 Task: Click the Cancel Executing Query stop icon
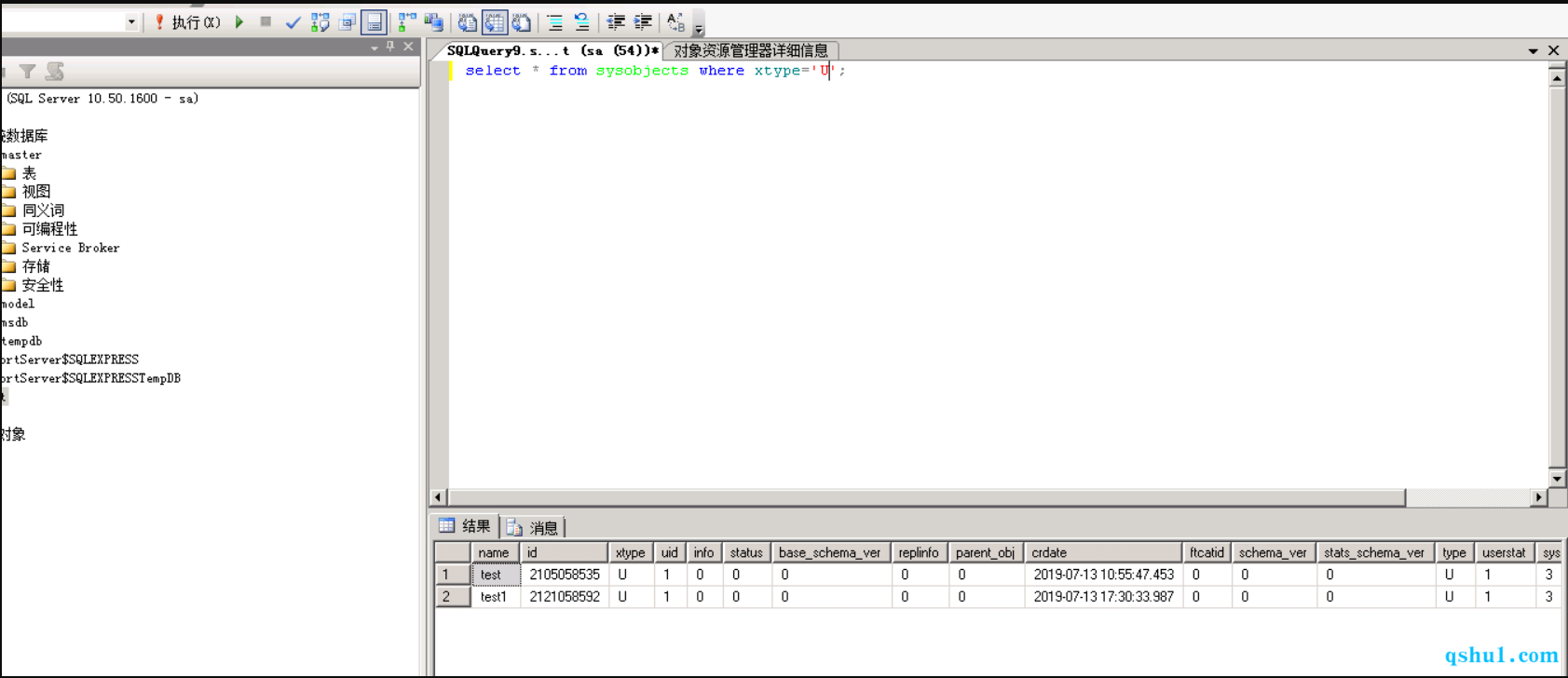(266, 21)
